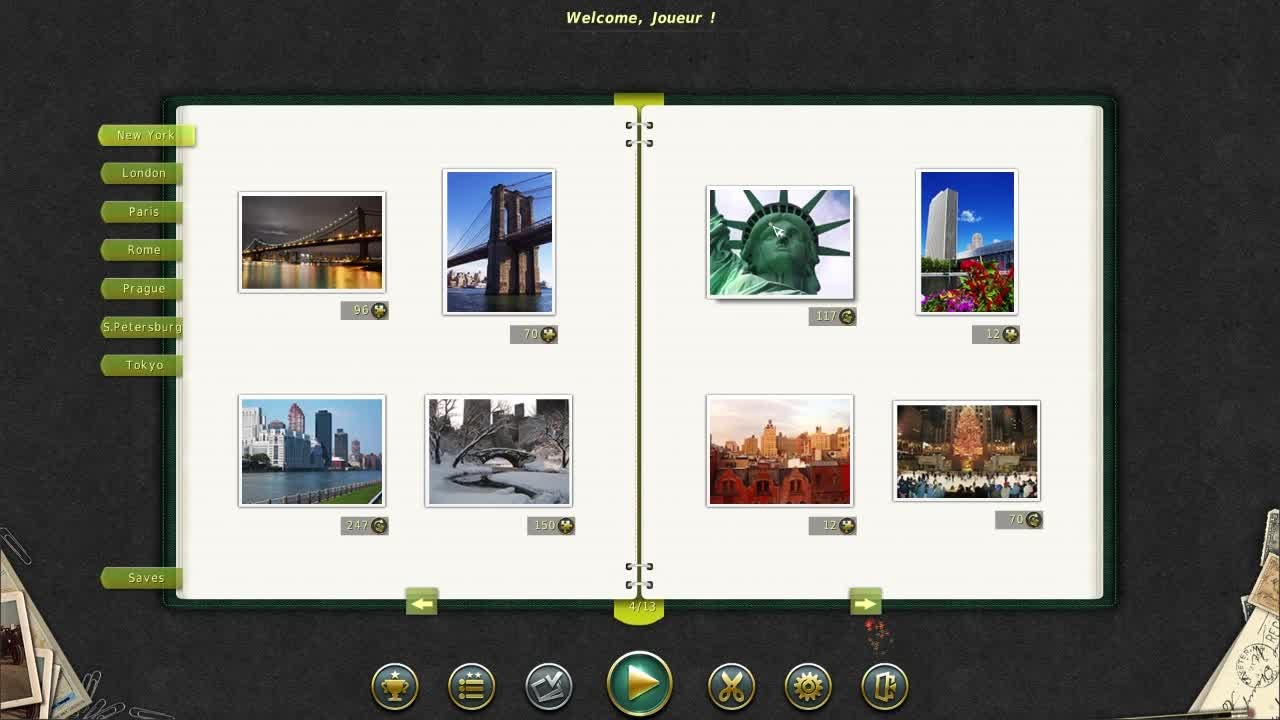1280x720 pixels.
Task: Pick the snowy Central Park bridge photo
Action: 498,451
